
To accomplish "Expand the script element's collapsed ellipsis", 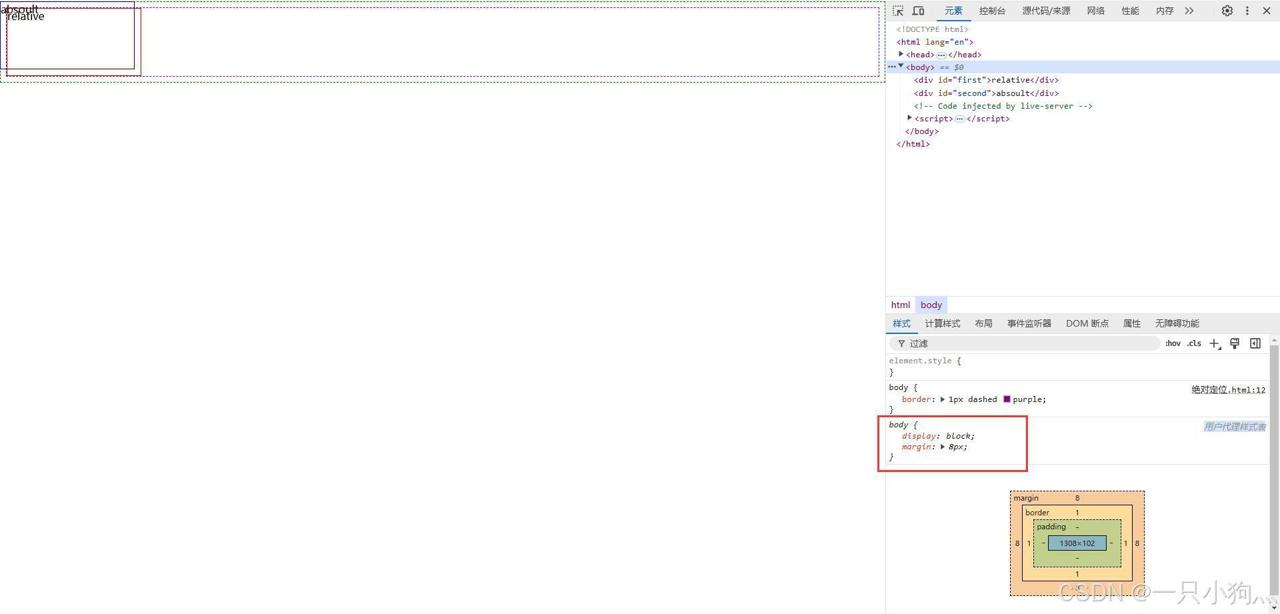I will 959,119.
